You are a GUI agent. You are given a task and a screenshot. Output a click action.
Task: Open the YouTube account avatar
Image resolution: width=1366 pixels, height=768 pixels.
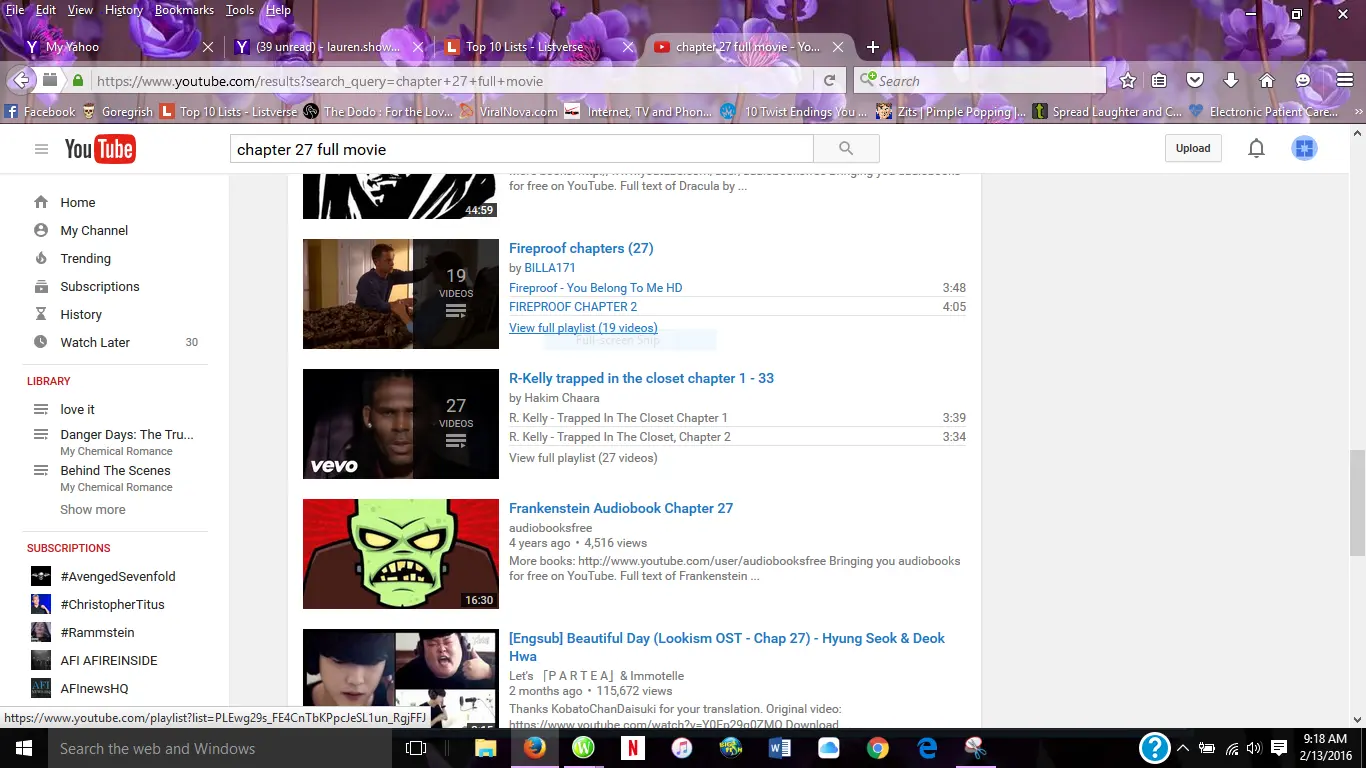pos(1304,148)
